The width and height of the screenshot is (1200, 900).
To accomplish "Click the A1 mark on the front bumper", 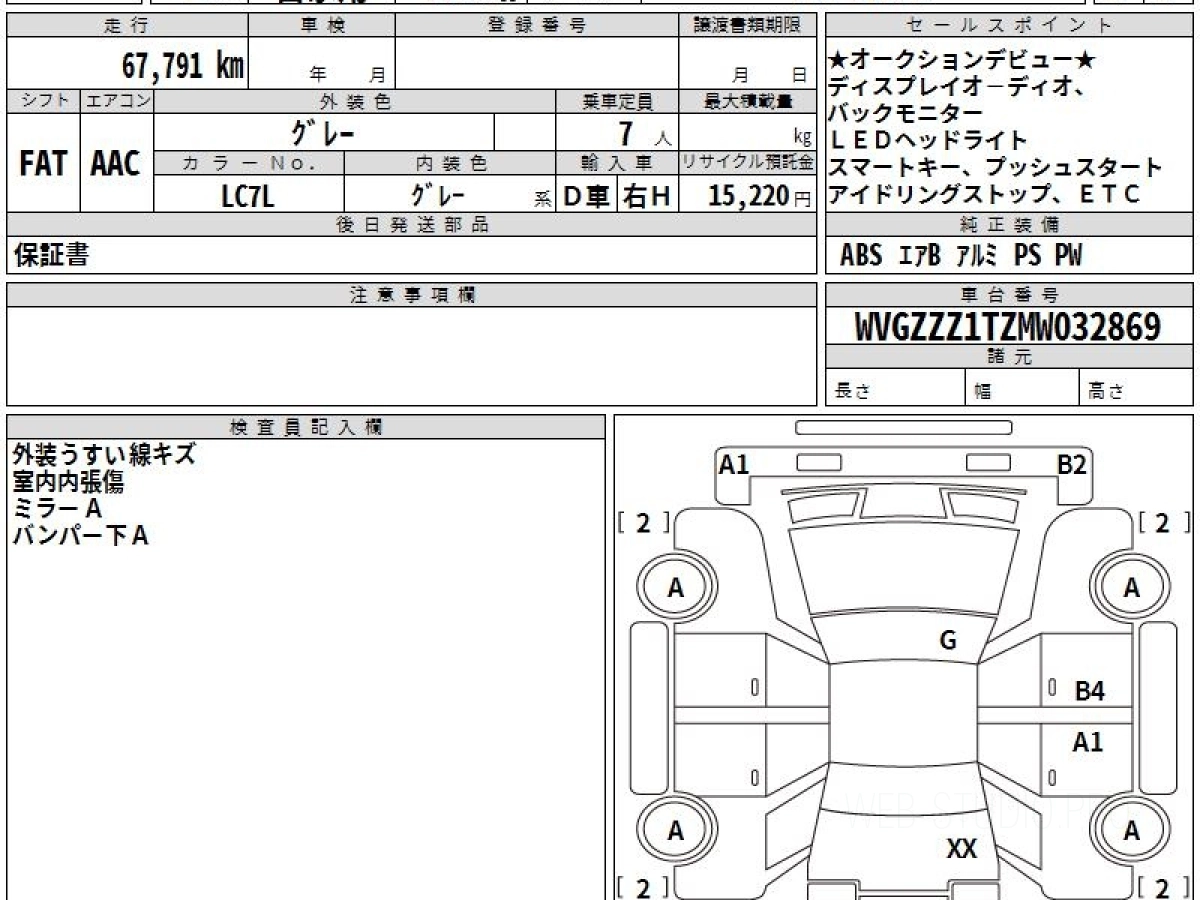I will 734,464.
